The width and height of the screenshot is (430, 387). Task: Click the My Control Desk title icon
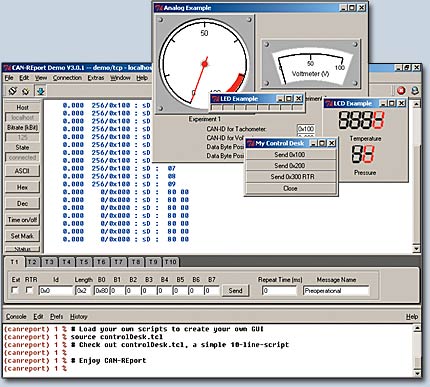click(251, 143)
